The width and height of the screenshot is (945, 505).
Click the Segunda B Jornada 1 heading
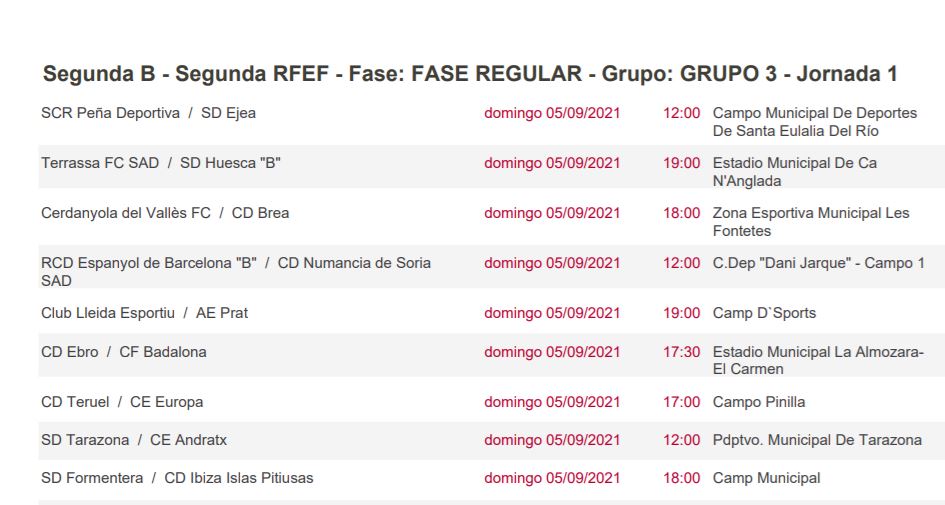pyautogui.click(x=470, y=75)
